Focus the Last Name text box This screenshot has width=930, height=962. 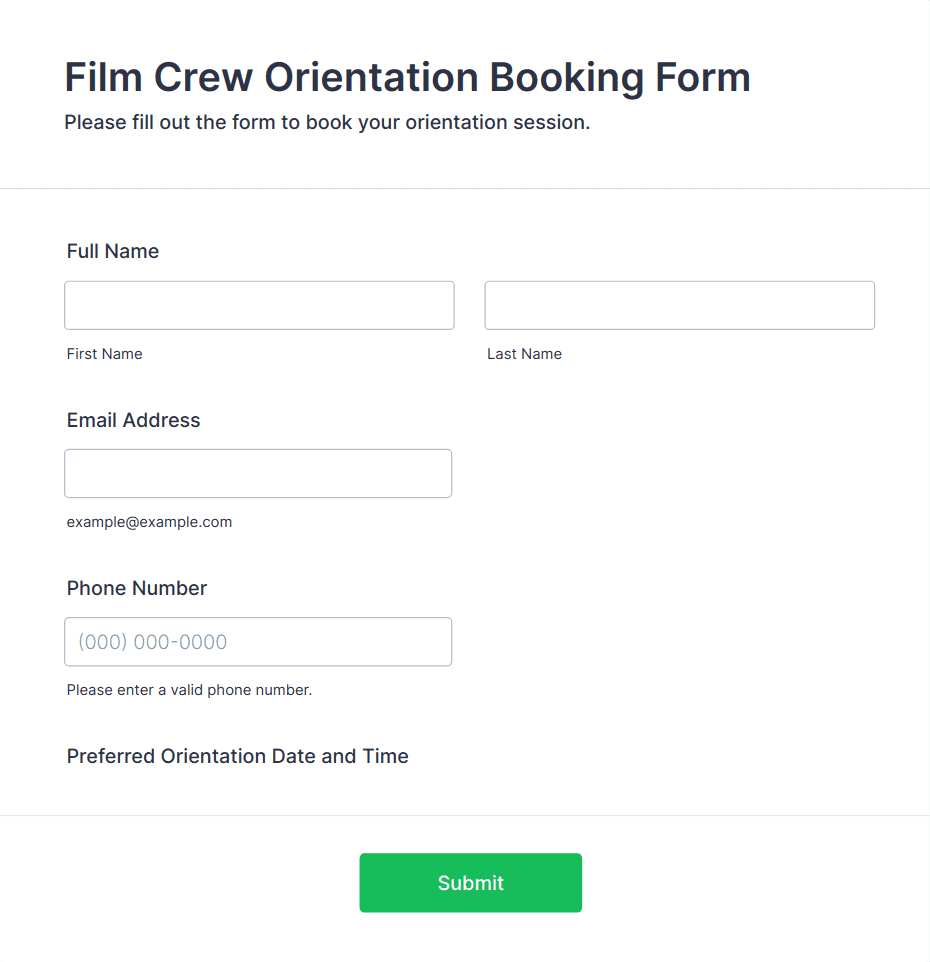click(679, 305)
